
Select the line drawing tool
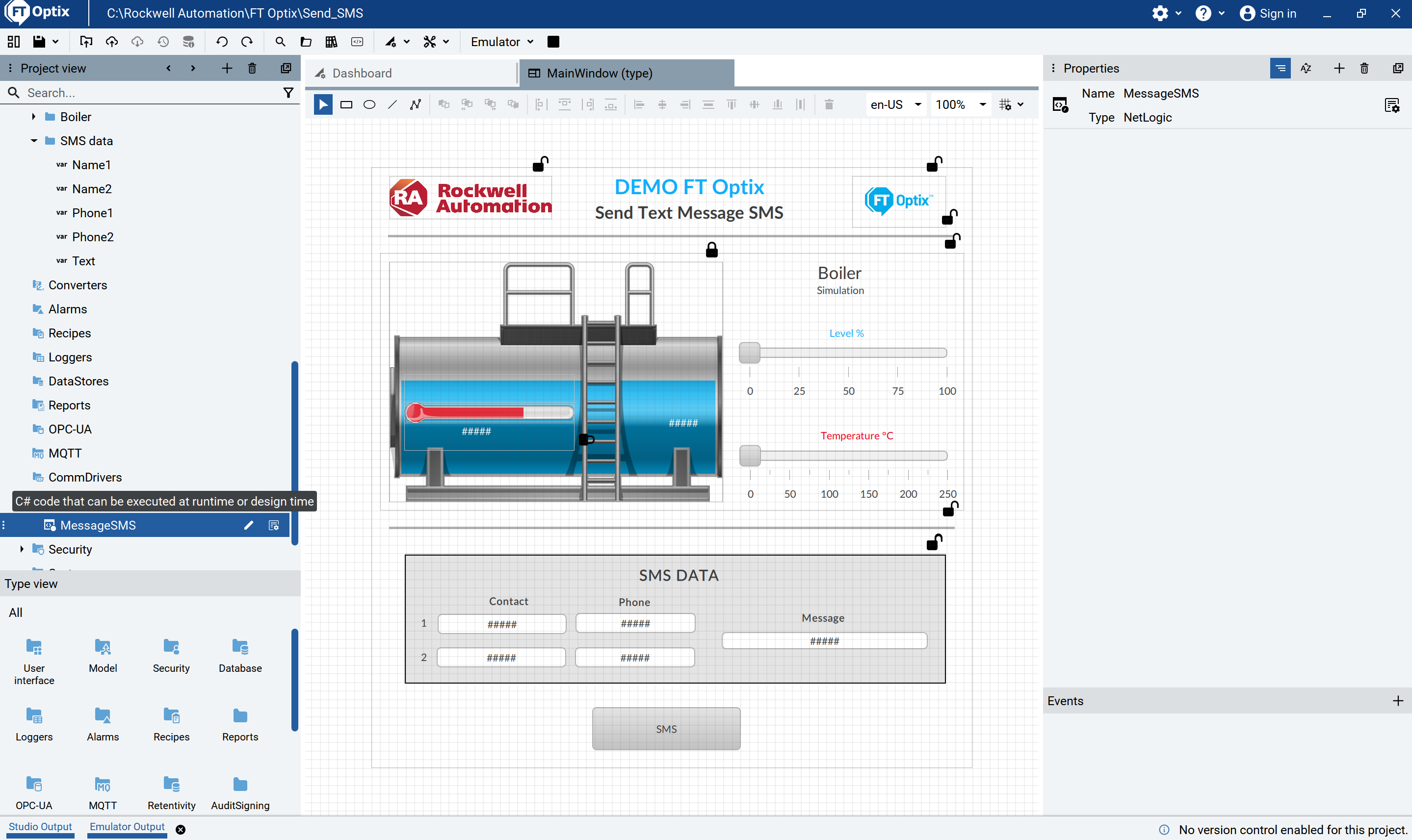click(392, 105)
